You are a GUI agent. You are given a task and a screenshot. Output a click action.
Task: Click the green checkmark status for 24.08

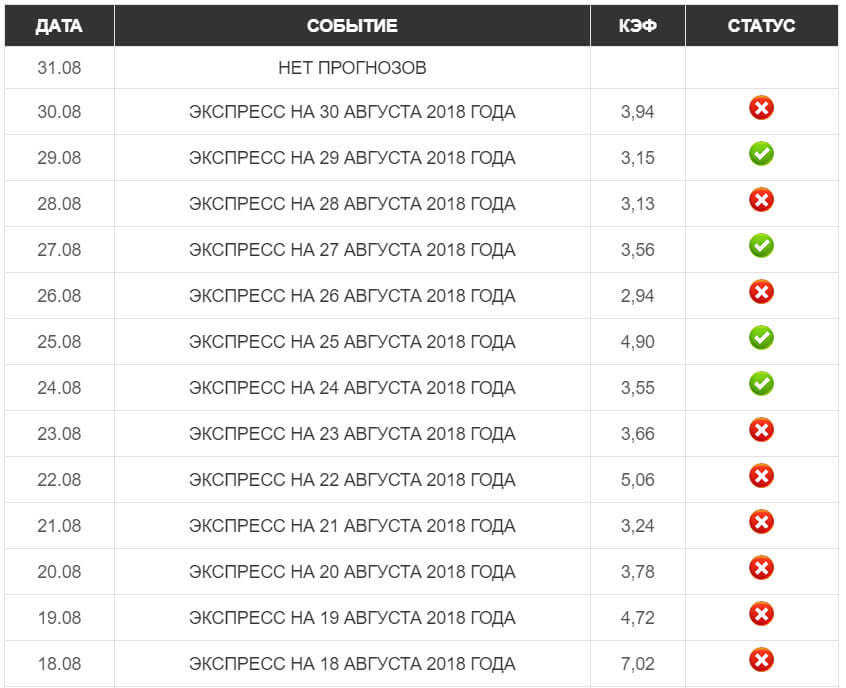[761, 385]
